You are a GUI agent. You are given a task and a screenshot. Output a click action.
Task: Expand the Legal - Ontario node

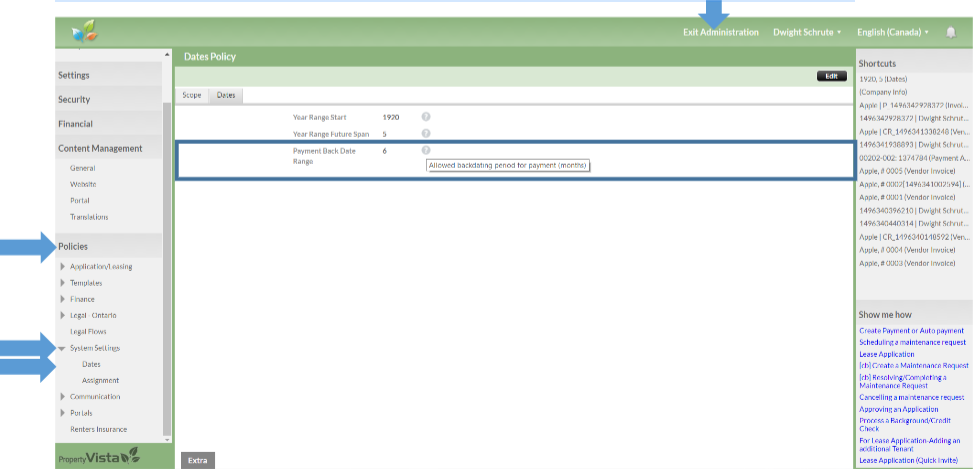(x=63, y=316)
